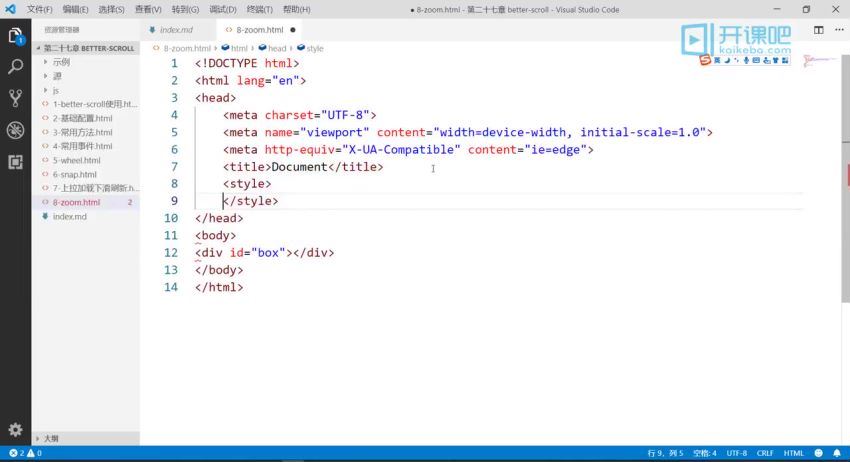850x462 pixels.
Task: Open 1-better-scroll使用 file in explorer
Action: pyautogui.click(x=95, y=104)
